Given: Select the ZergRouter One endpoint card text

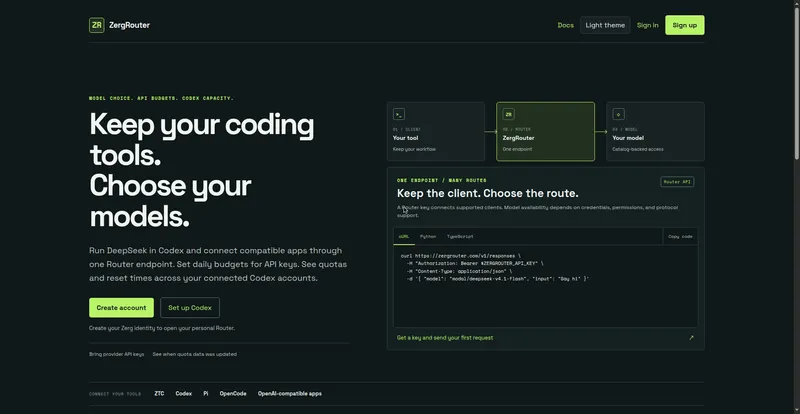Looking at the screenshot, I should pos(517,150).
